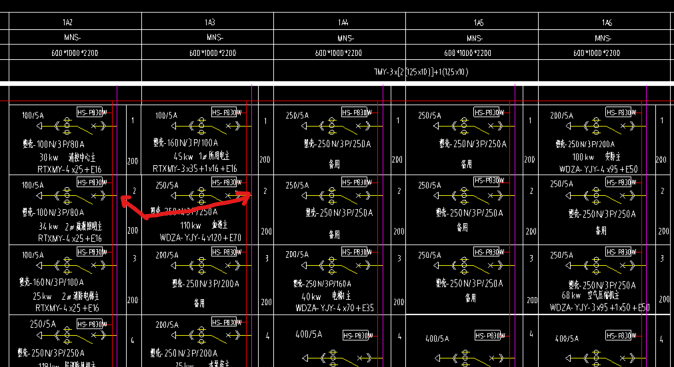Select 600*1000*2200 size under 1A6

click(597, 53)
